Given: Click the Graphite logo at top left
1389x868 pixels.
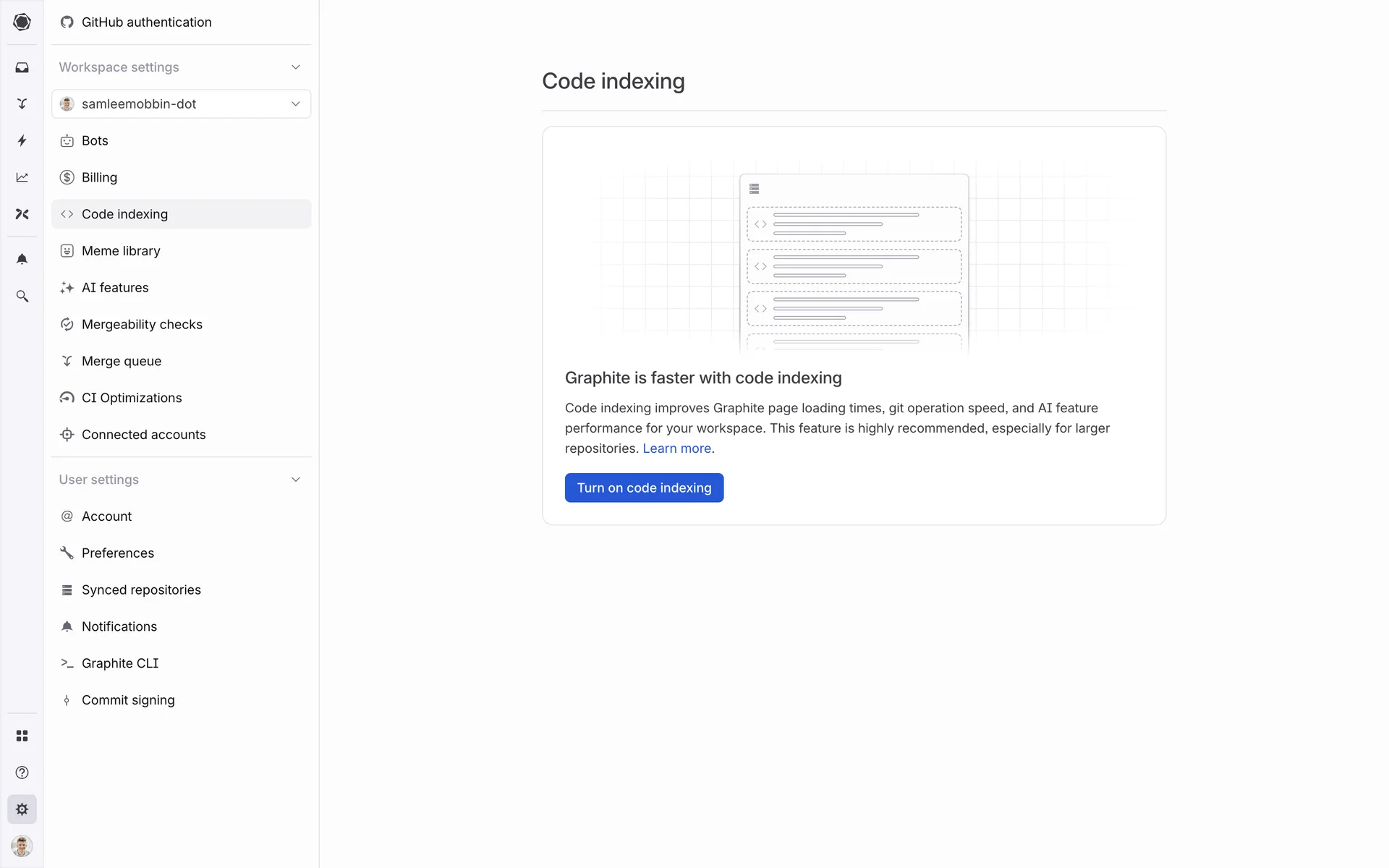Looking at the screenshot, I should pos(22,22).
